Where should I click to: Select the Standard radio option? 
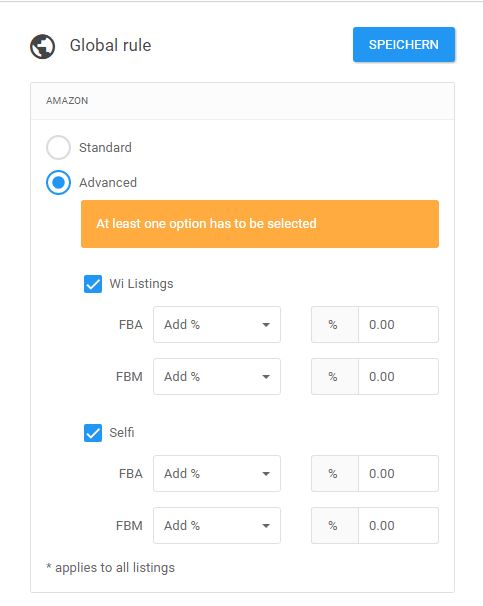pos(58,147)
